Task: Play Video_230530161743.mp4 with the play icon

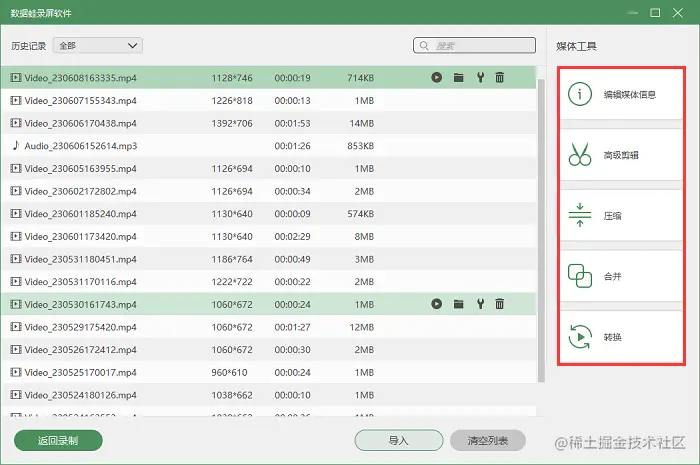Action: pyautogui.click(x=437, y=304)
